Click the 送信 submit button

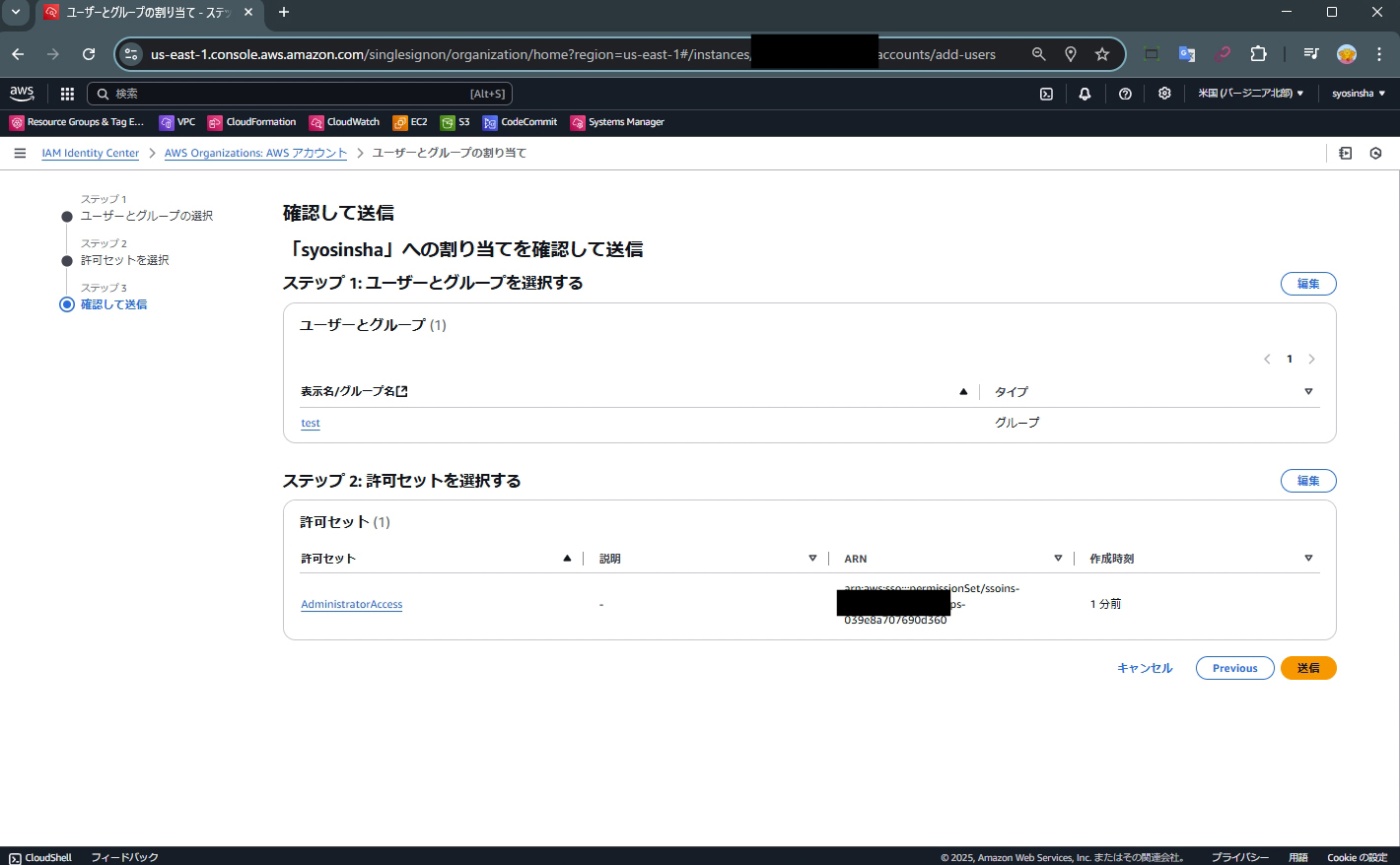pos(1308,668)
